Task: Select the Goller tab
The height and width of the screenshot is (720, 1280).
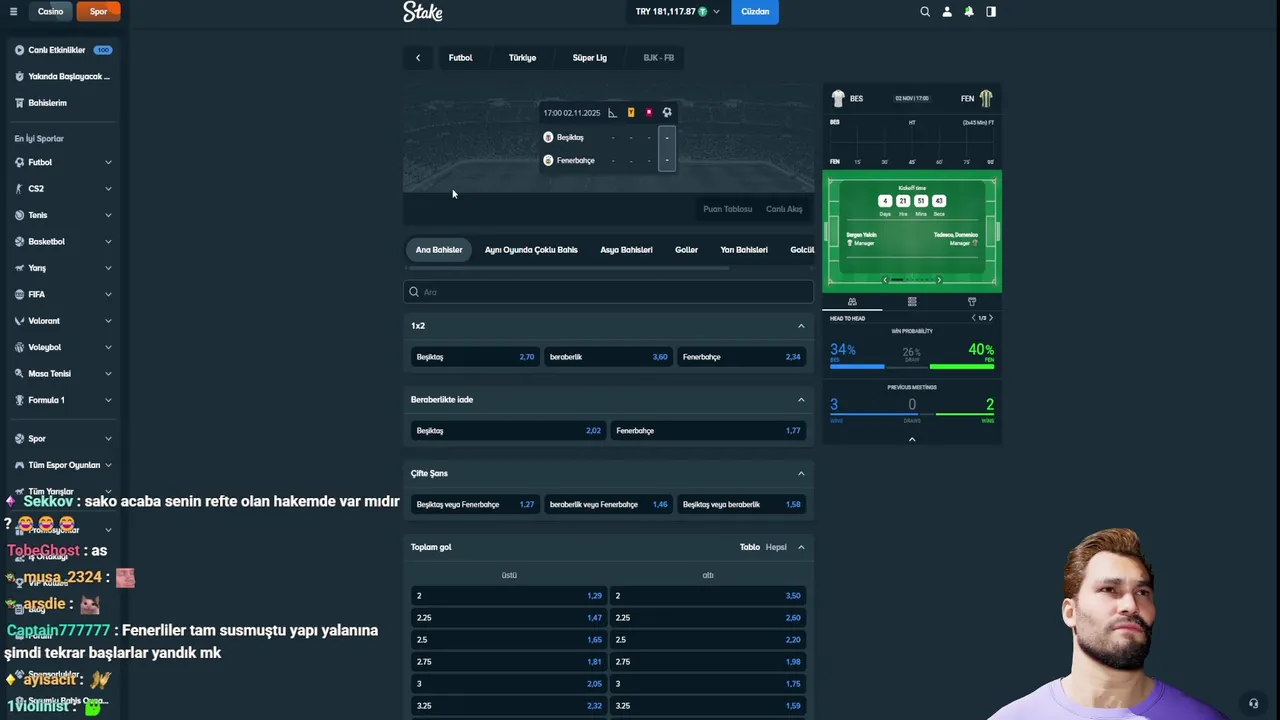Action: click(686, 250)
